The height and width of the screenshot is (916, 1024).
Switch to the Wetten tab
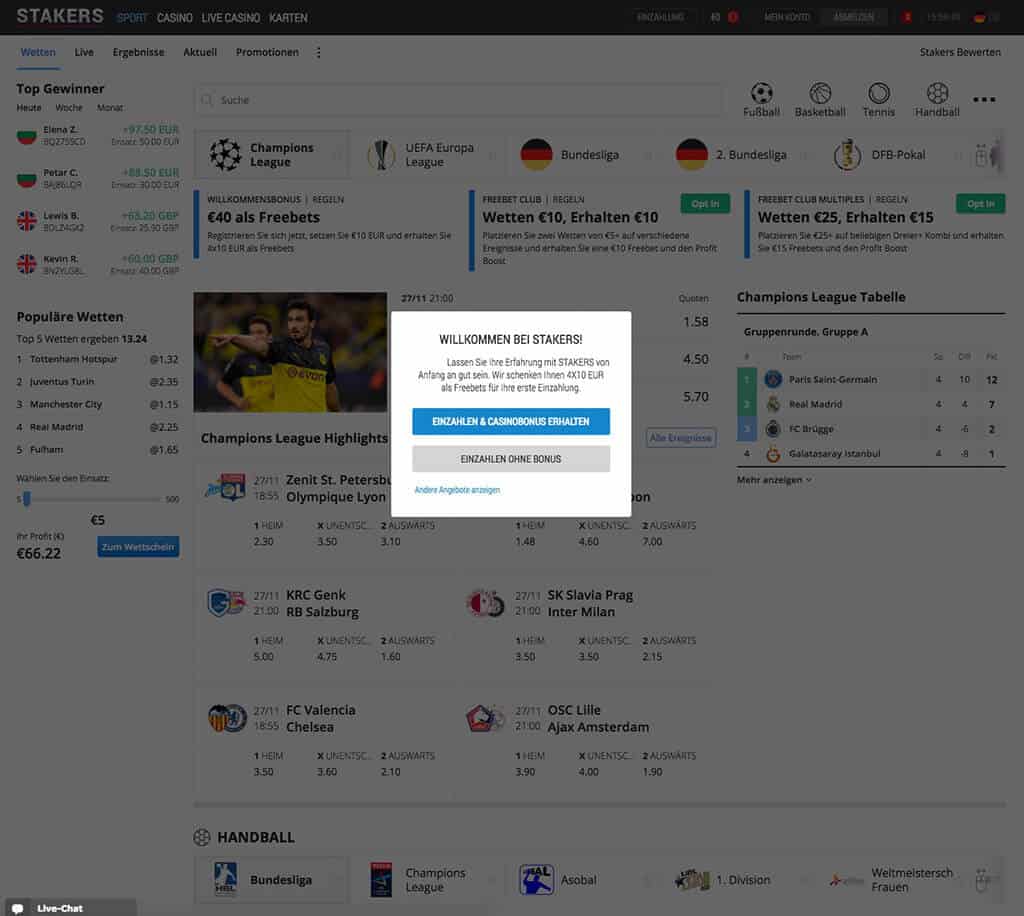38,52
